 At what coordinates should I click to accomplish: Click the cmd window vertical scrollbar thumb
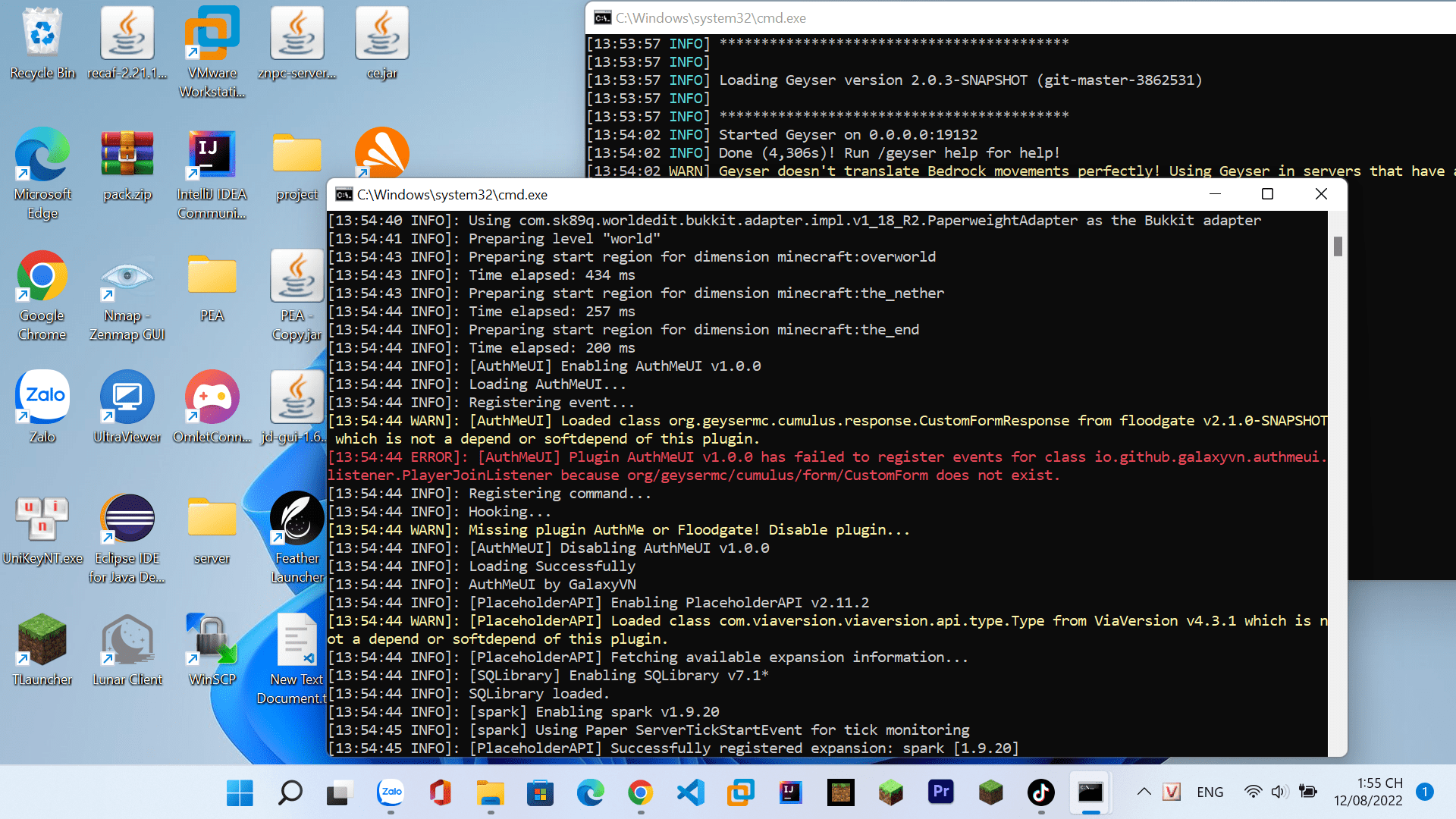(x=1338, y=246)
